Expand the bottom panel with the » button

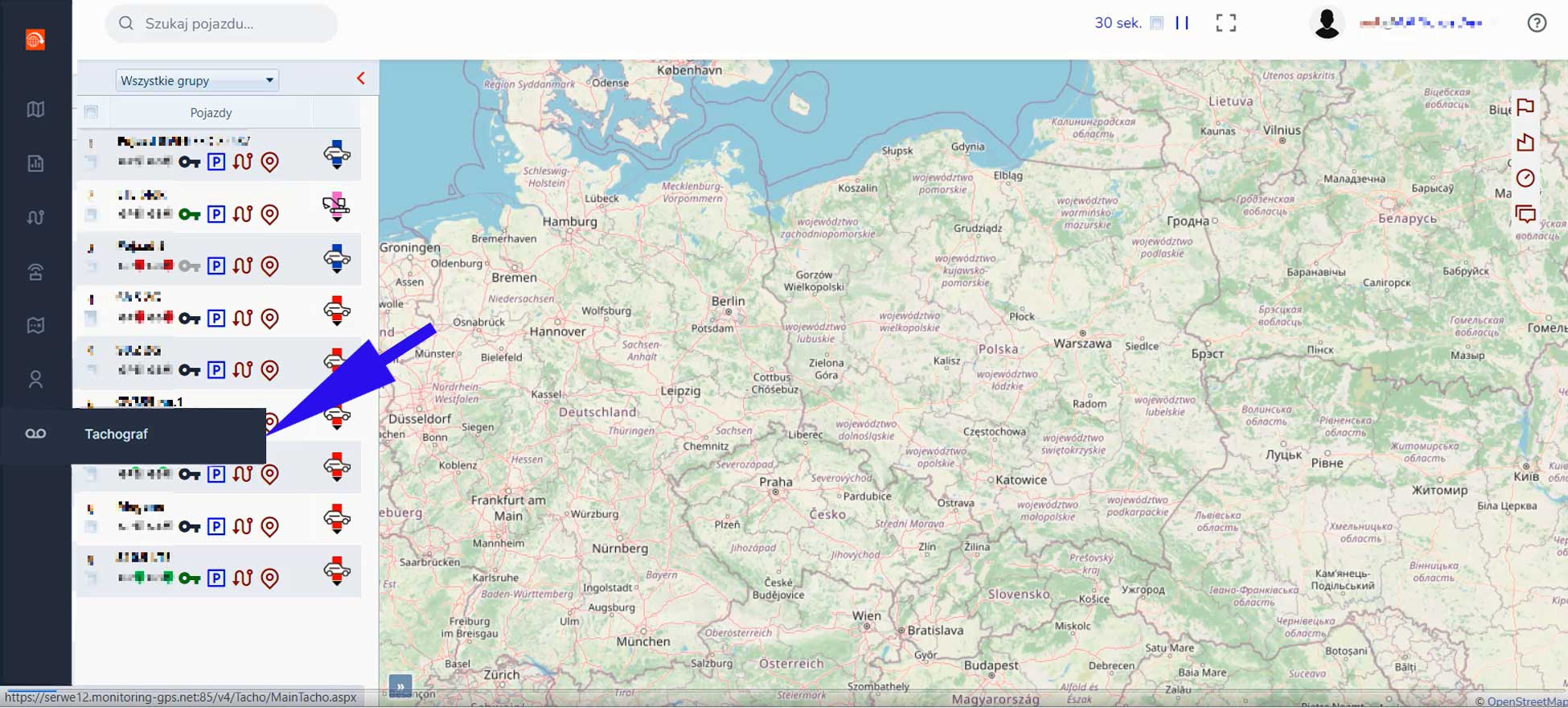400,686
